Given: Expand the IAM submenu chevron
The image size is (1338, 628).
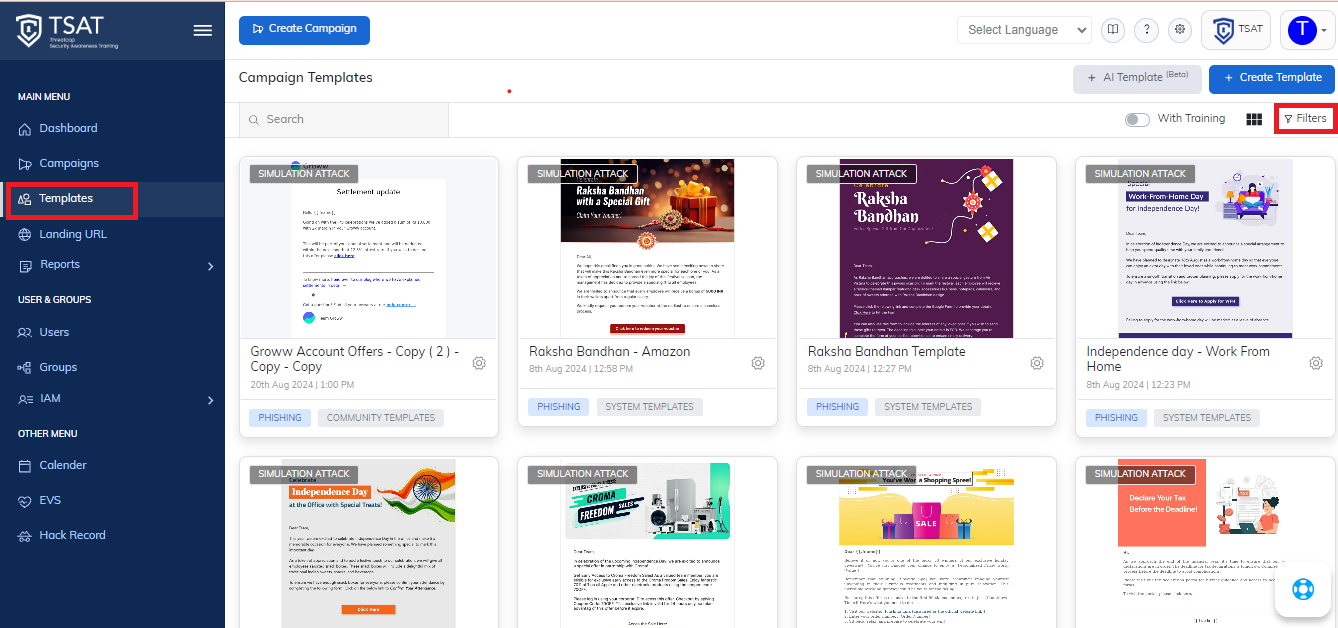Looking at the screenshot, I should click(x=210, y=401).
